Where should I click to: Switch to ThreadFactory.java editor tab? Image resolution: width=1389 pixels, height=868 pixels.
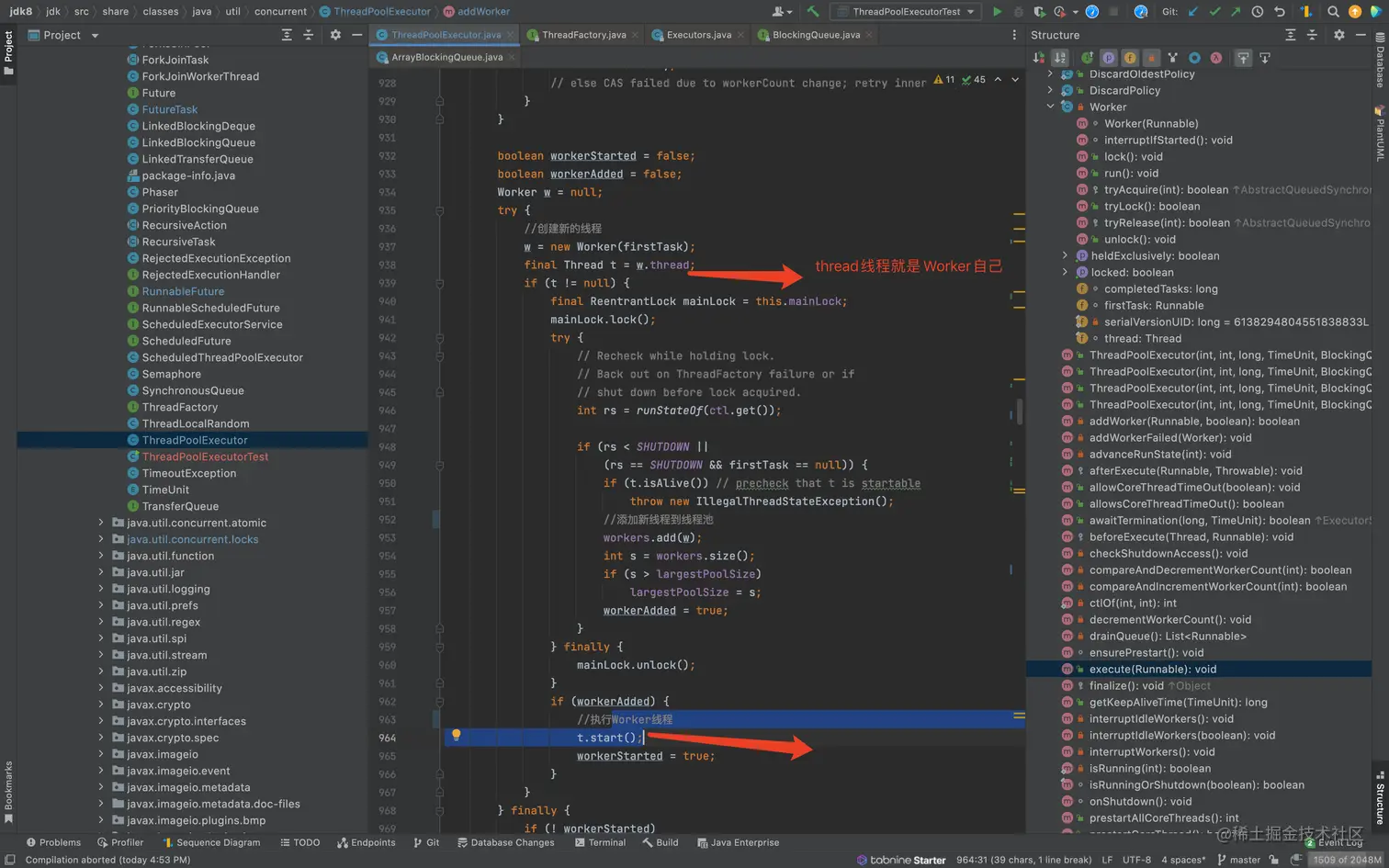pyautogui.click(x=583, y=35)
